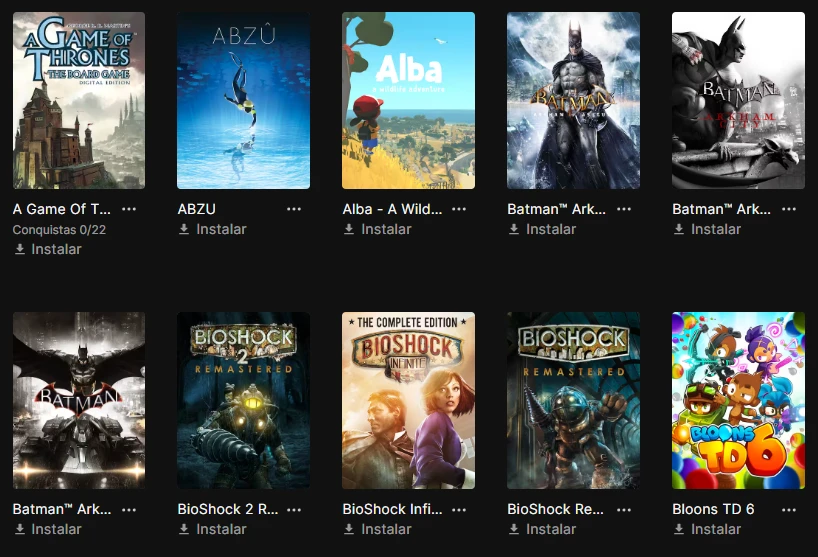Click the 'Bloons TD 6' title text
Screen dimensions: 818x557
pos(713,509)
